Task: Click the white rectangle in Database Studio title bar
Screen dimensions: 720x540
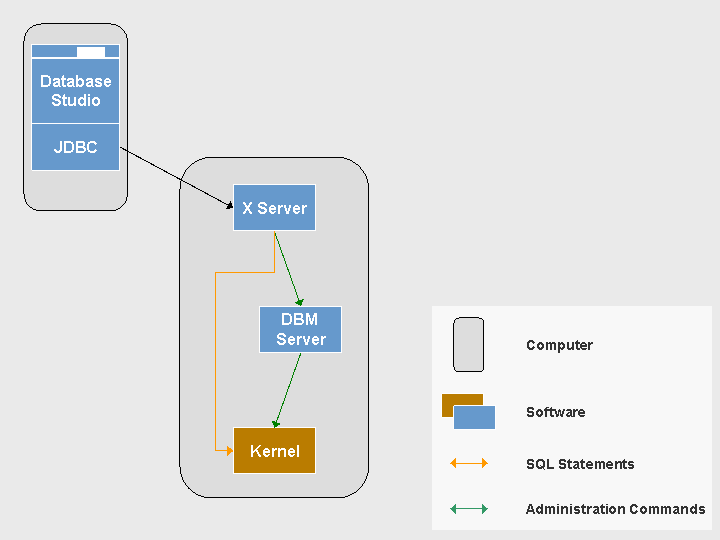Action: coord(91,52)
